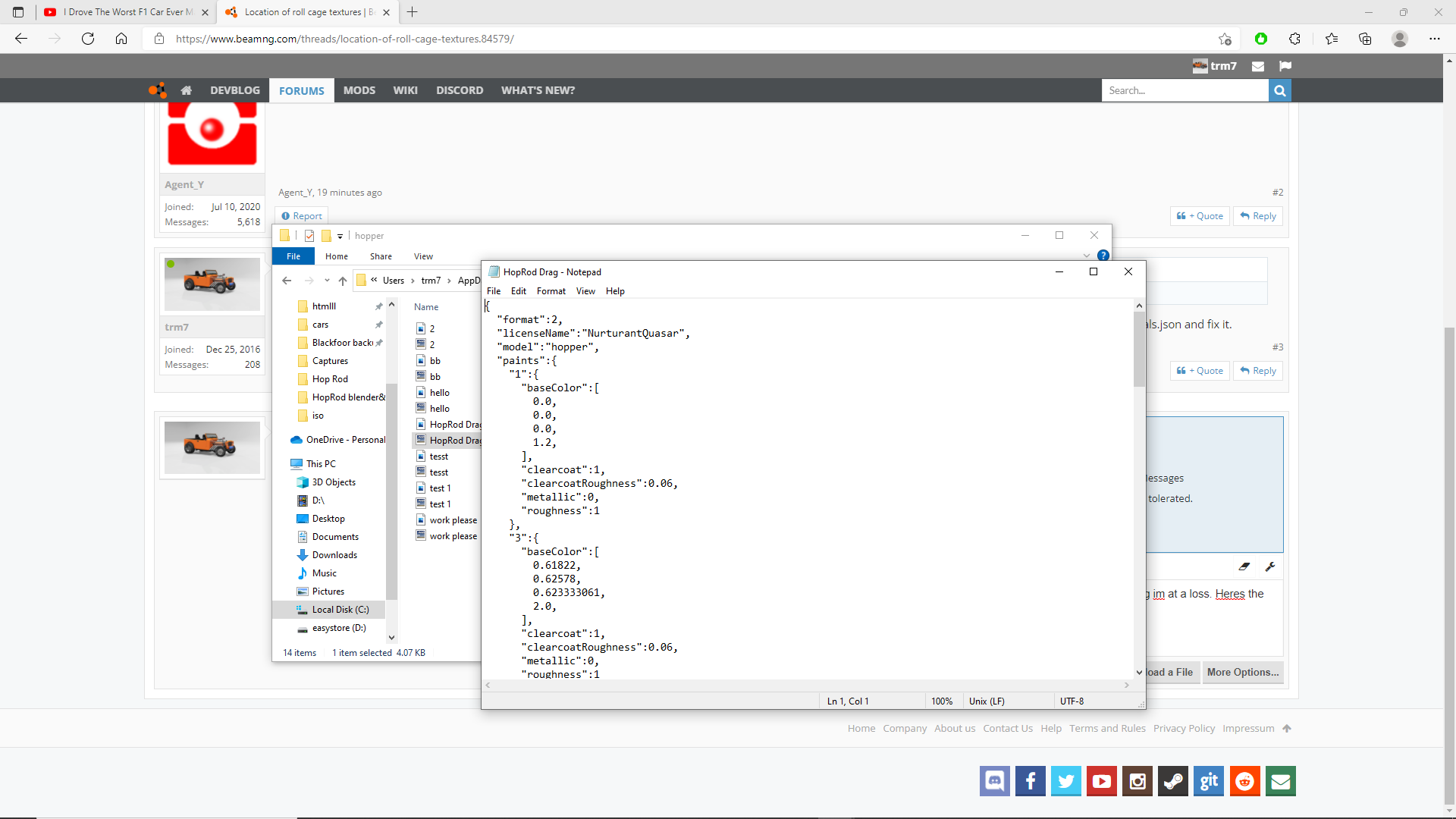Image resolution: width=1456 pixels, height=819 pixels.
Task: Click the Explorer navigation pane scroll down arrow
Action: coord(391,638)
